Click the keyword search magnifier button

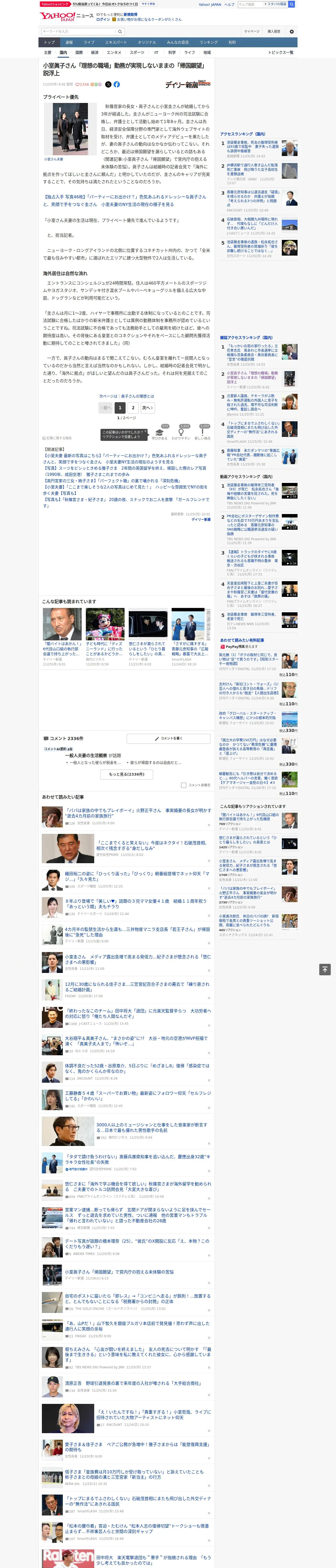click(120, 32)
